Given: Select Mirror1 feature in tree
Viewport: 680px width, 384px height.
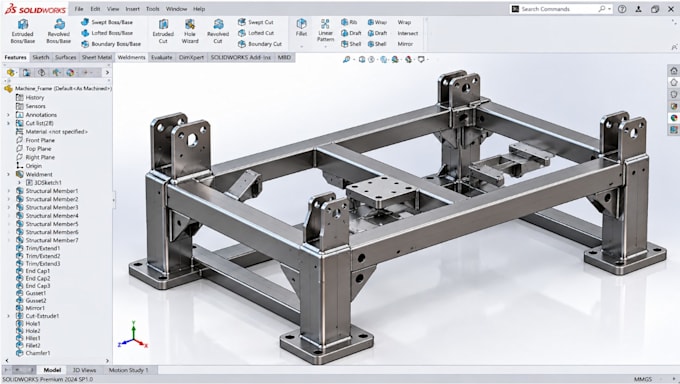Looking at the screenshot, I should (x=30, y=308).
